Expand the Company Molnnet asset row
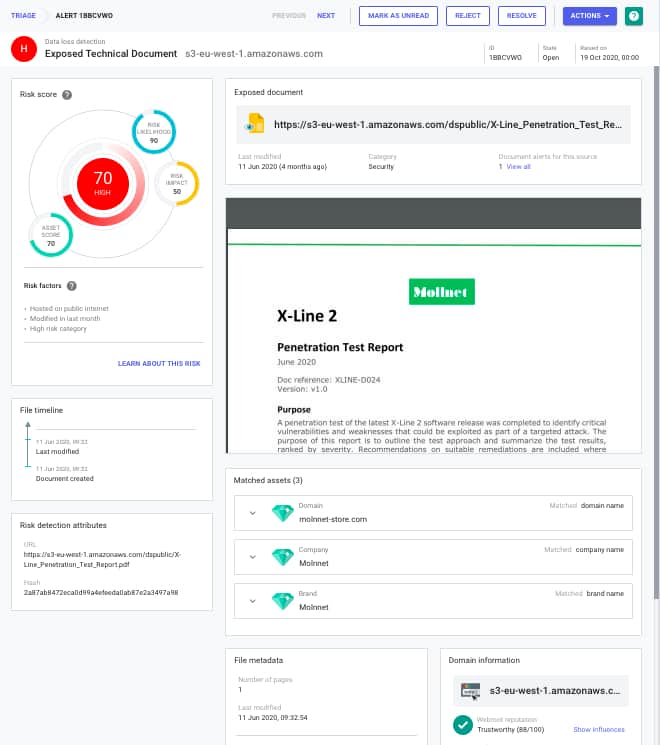The height and width of the screenshot is (745, 660). 253,557
